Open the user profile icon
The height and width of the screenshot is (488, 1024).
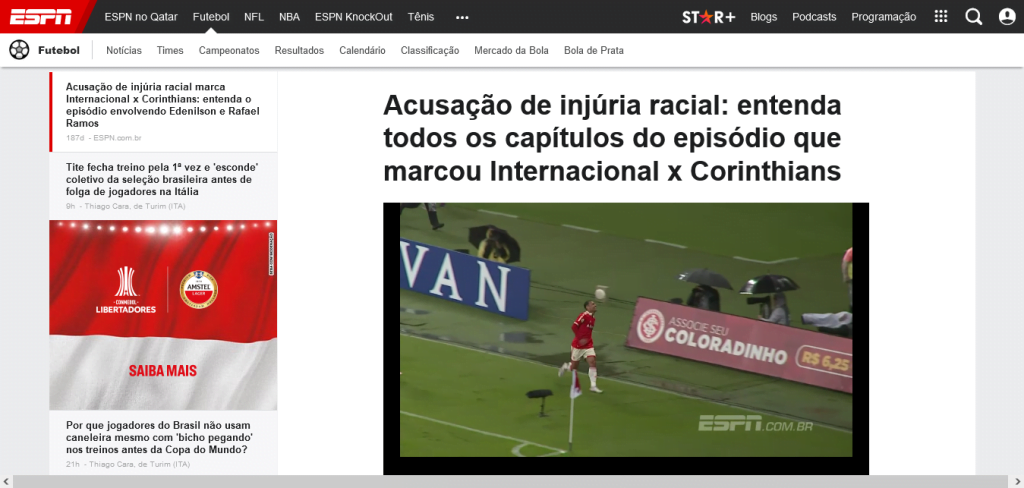click(1006, 17)
